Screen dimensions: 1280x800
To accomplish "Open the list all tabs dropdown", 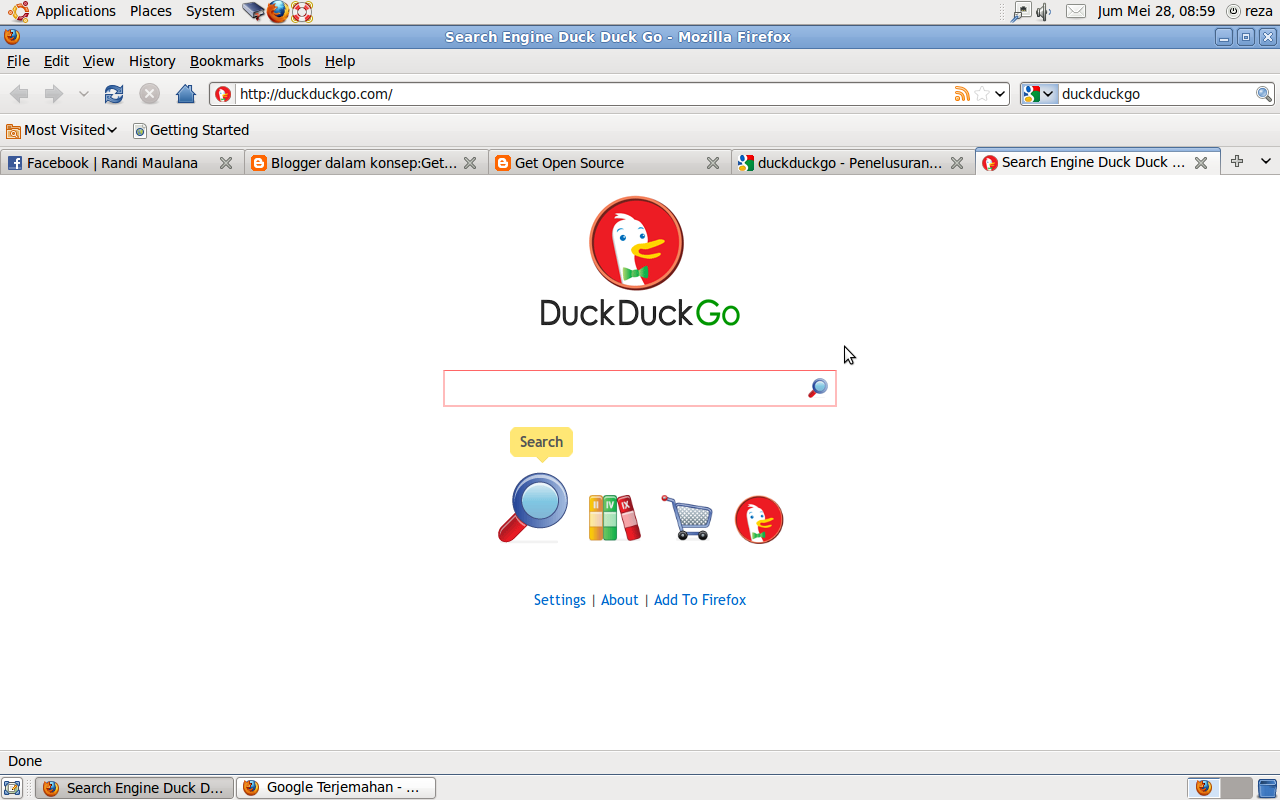I will [x=1266, y=161].
